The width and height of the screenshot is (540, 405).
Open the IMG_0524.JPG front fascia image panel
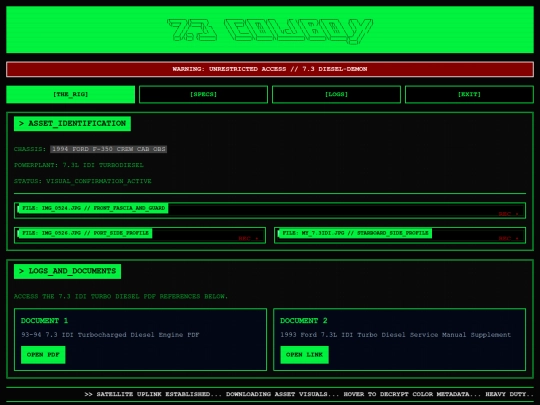[x=270, y=210]
